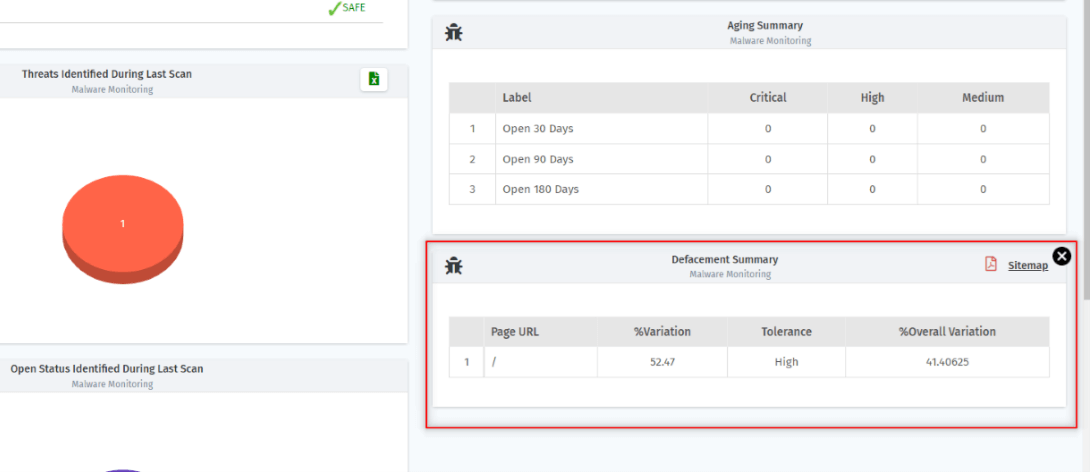Click the Aging Summary title
This screenshot has height=472, width=1090.
(765, 26)
